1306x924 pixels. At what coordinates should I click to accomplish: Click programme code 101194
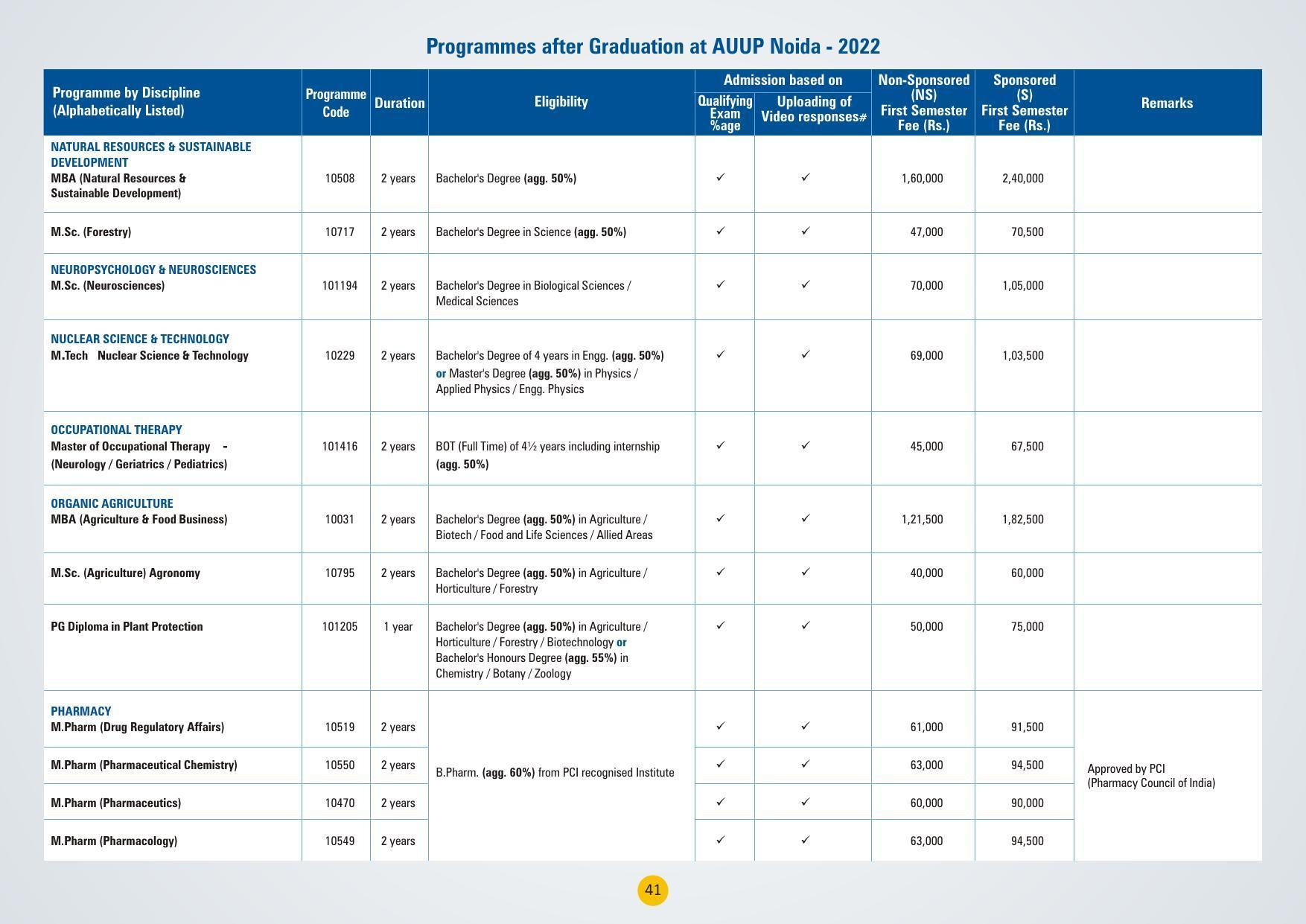(x=340, y=285)
